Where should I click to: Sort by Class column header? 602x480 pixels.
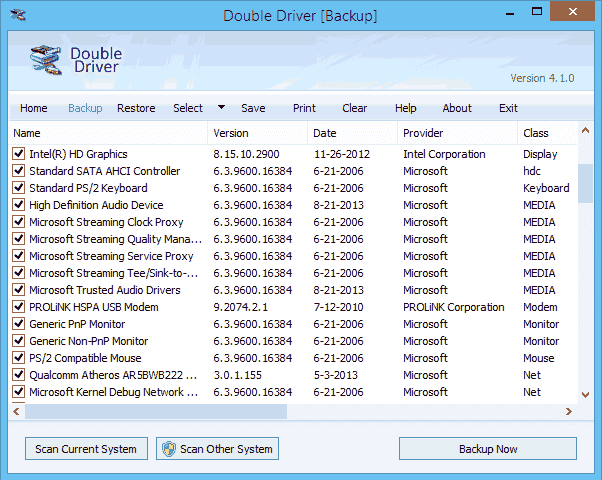point(547,133)
